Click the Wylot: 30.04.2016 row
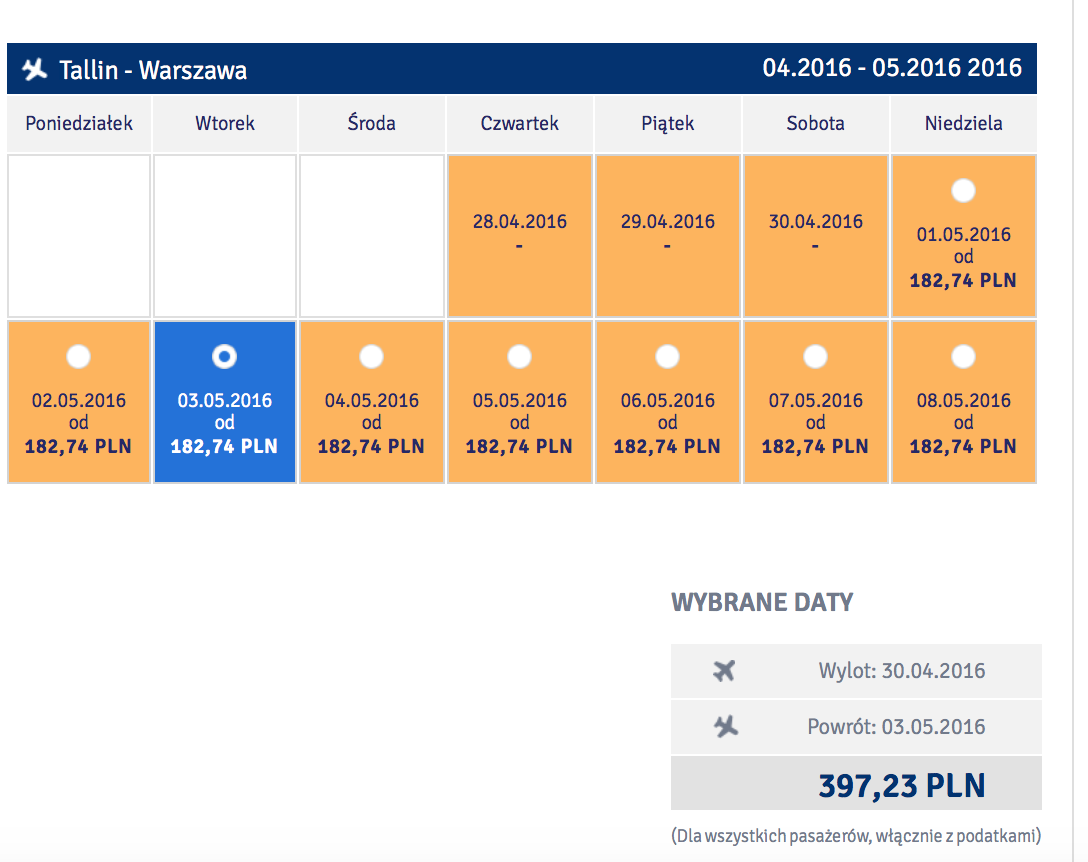 coord(856,671)
